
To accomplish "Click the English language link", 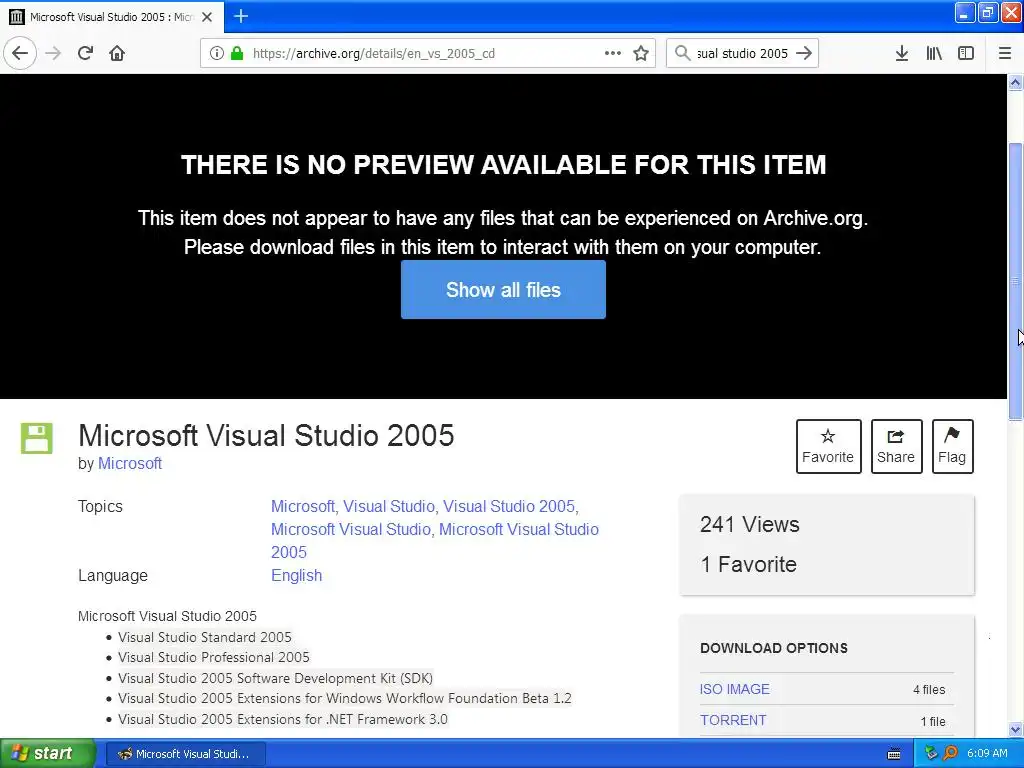I will (296, 575).
